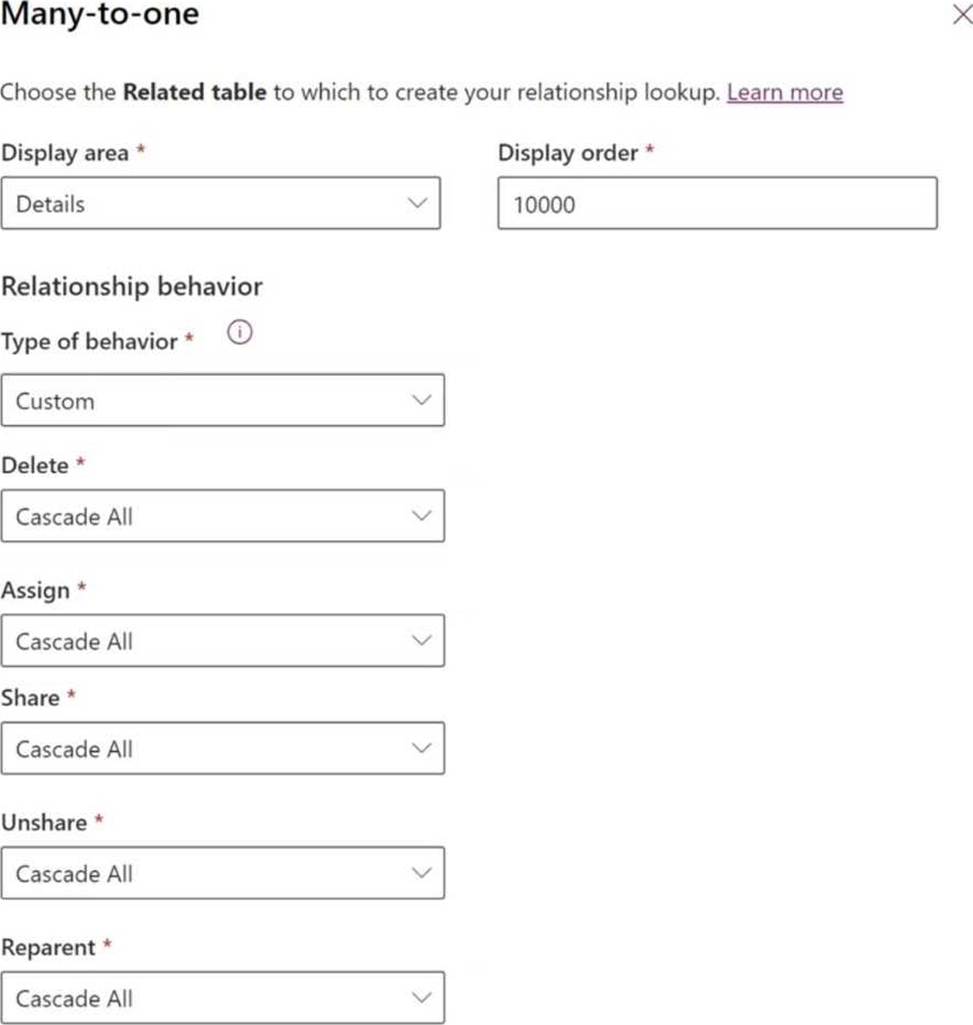Image resolution: width=973 pixels, height=1025 pixels.
Task: Expand the Type of behavior Custom dropdown
Action: (223, 400)
